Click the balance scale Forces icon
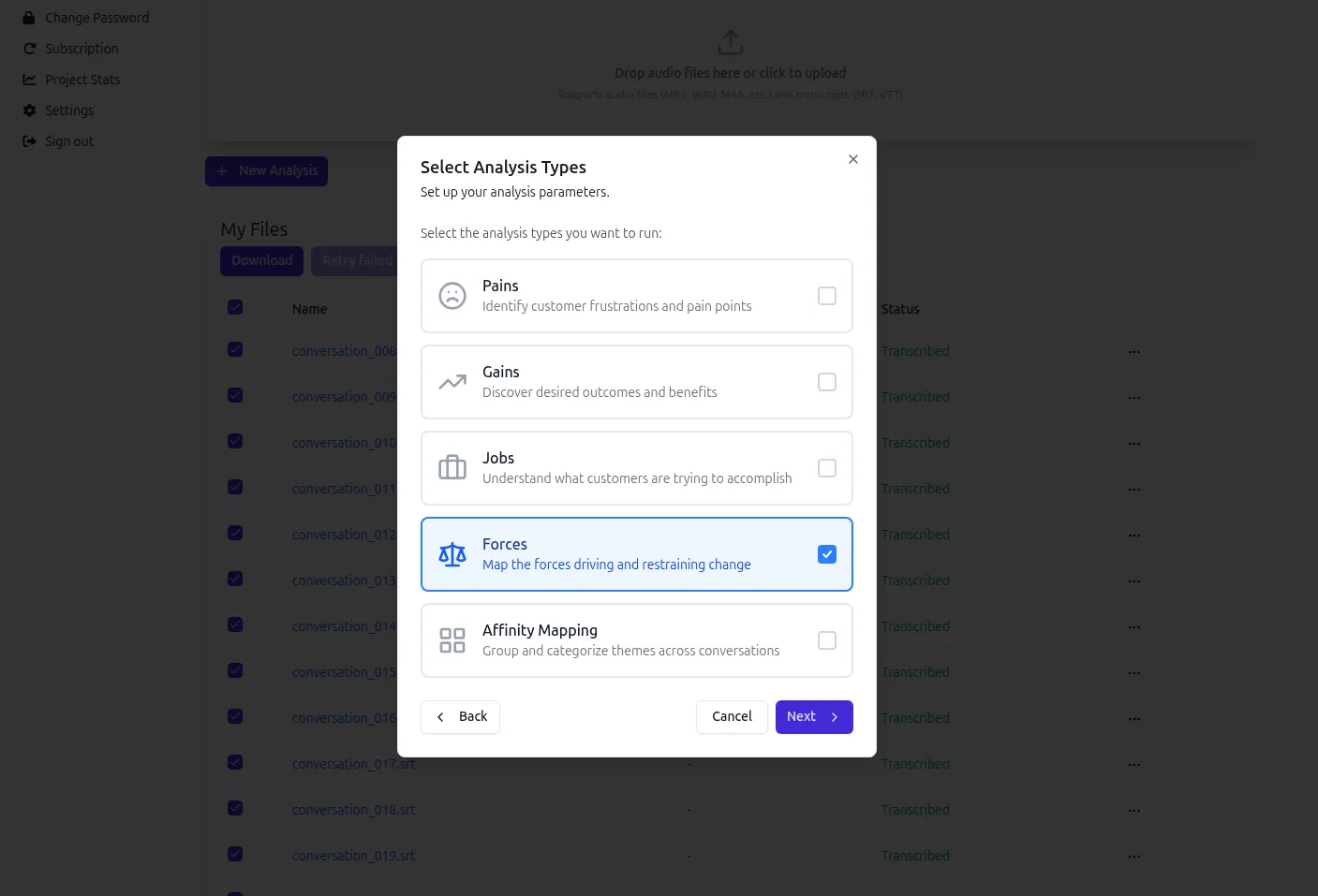The image size is (1318, 896). click(x=452, y=554)
